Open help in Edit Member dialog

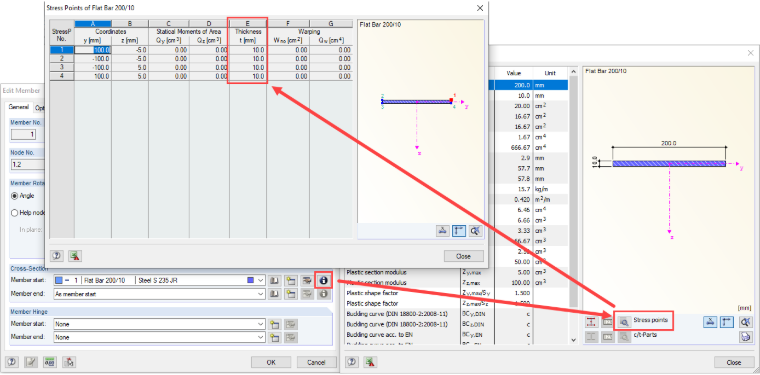(x=12, y=362)
